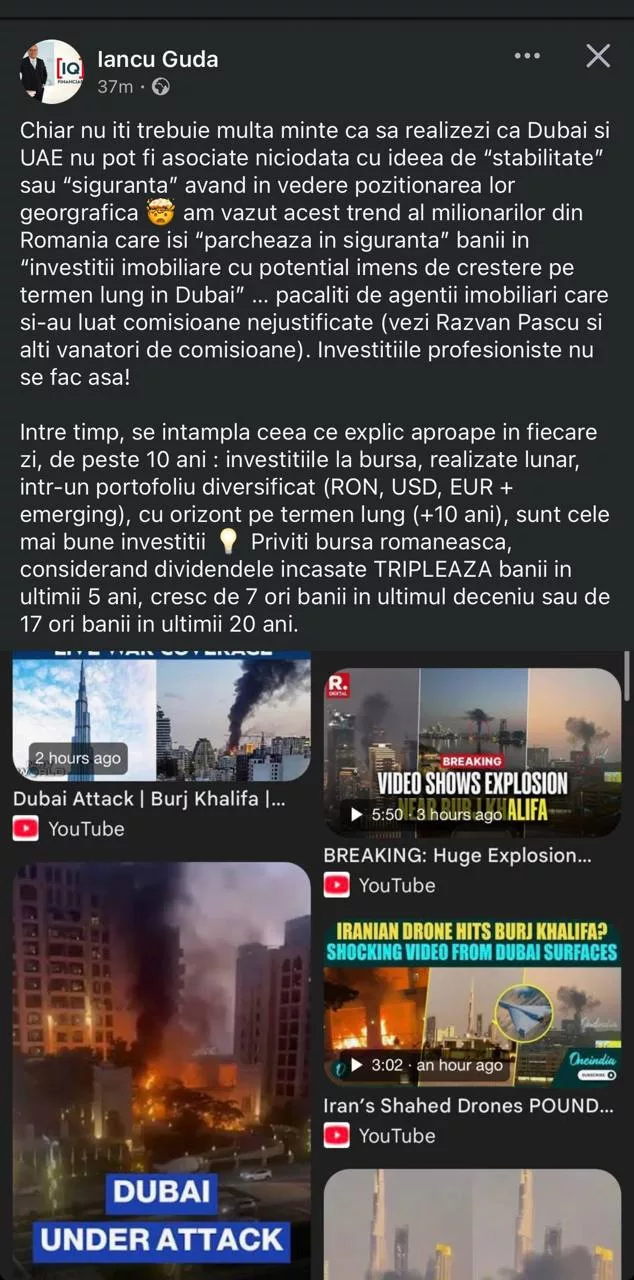Open the Dubai Attack Burj Khalifa thumbnail
This screenshot has height=1280, width=634.
161,716
